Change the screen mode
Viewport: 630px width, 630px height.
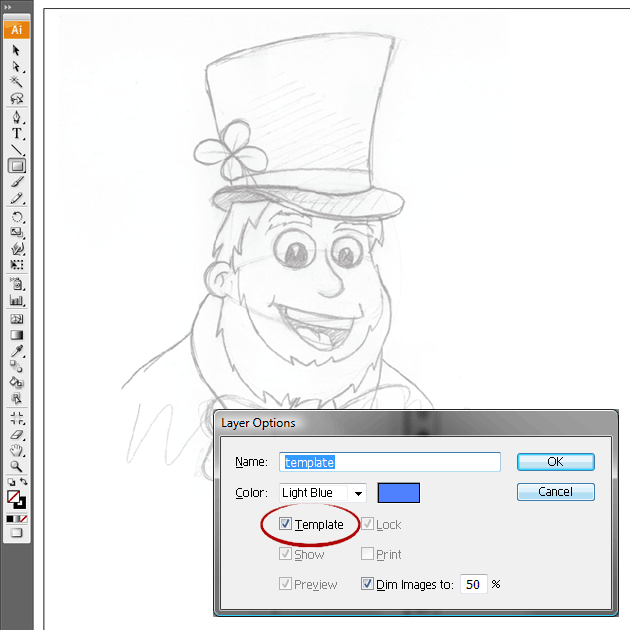[x=17, y=533]
